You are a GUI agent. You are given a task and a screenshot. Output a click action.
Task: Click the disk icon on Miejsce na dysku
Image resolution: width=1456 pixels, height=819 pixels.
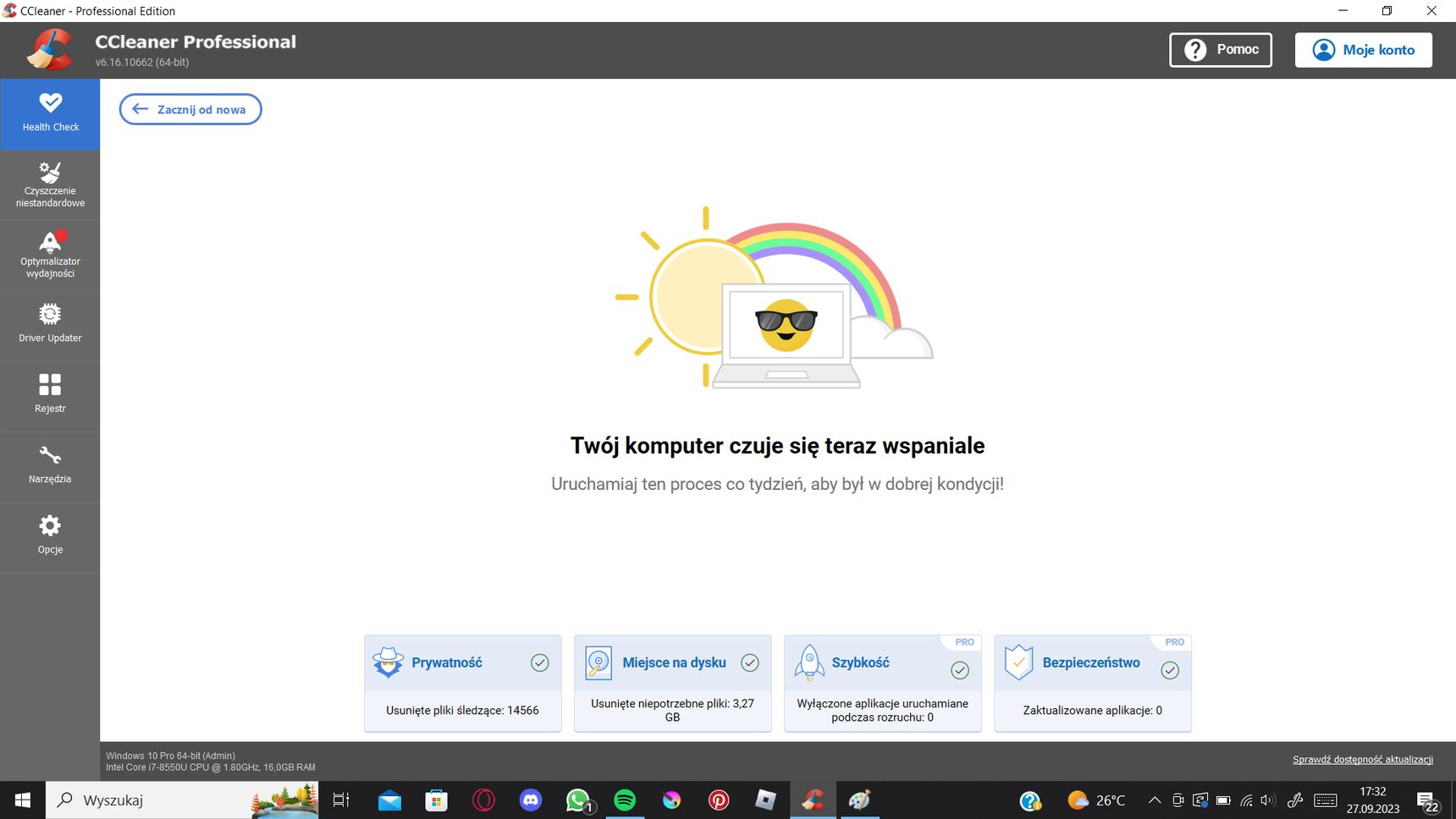point(598,663)
